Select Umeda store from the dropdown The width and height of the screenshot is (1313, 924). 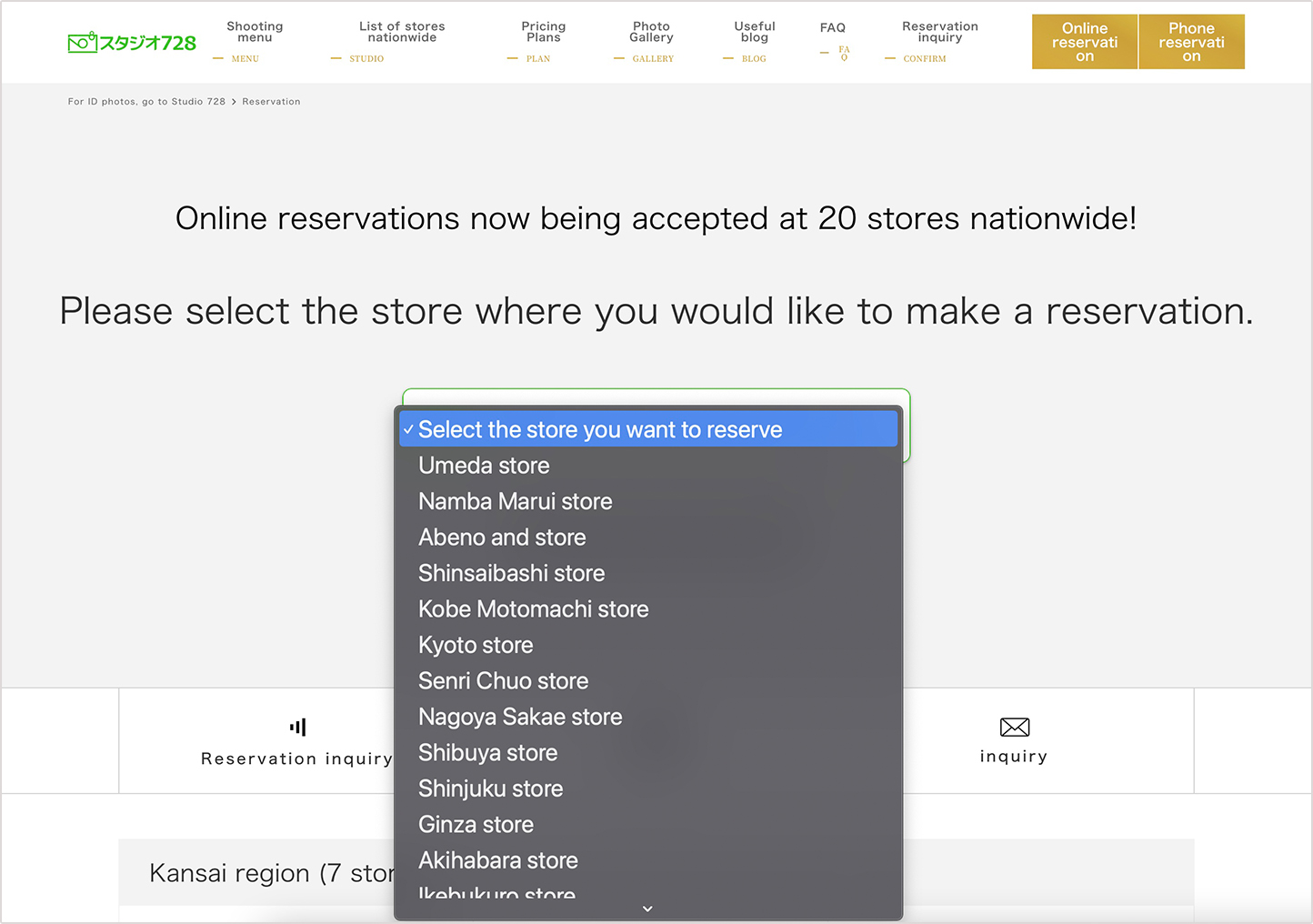483,466
